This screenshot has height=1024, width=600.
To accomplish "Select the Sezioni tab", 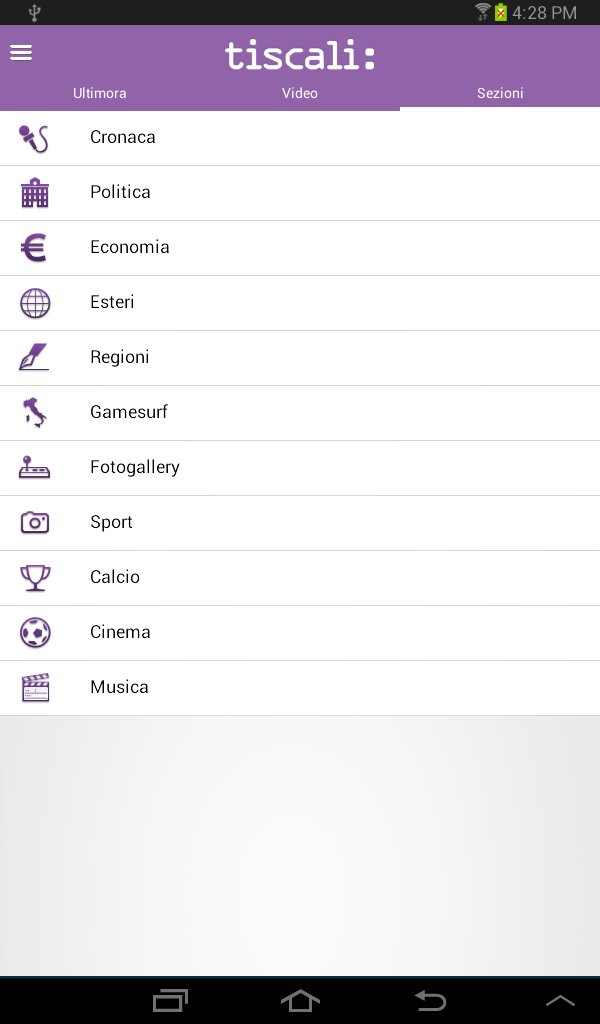I will pyautogui.click(x=500, y=93).
